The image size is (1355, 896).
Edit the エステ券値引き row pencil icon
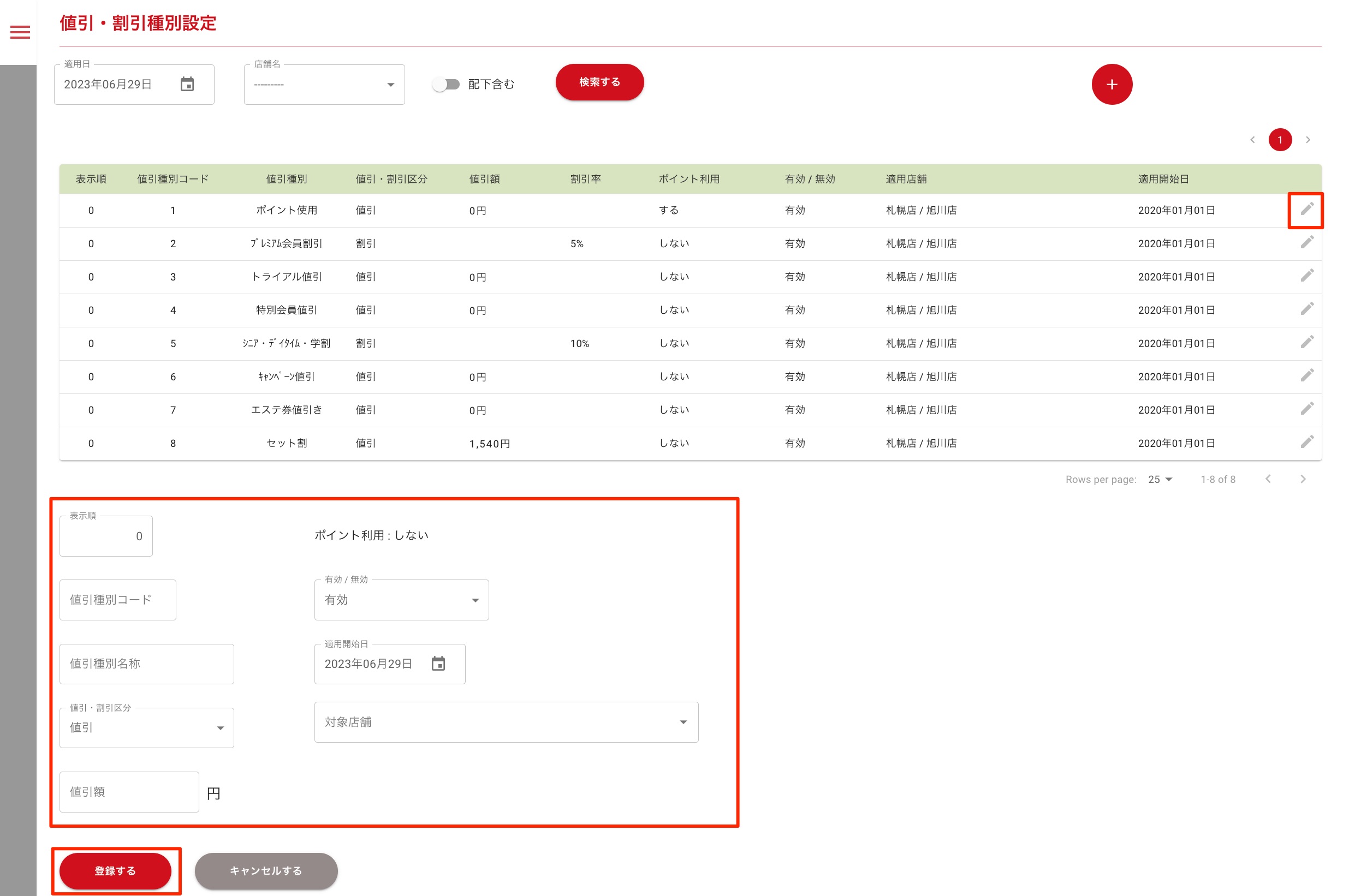point(1306,409)
